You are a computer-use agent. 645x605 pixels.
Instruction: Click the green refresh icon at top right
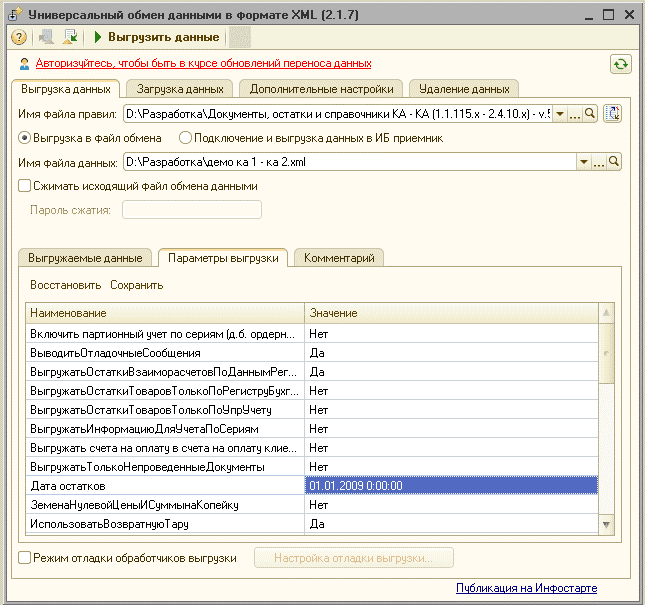click(621, 64)
